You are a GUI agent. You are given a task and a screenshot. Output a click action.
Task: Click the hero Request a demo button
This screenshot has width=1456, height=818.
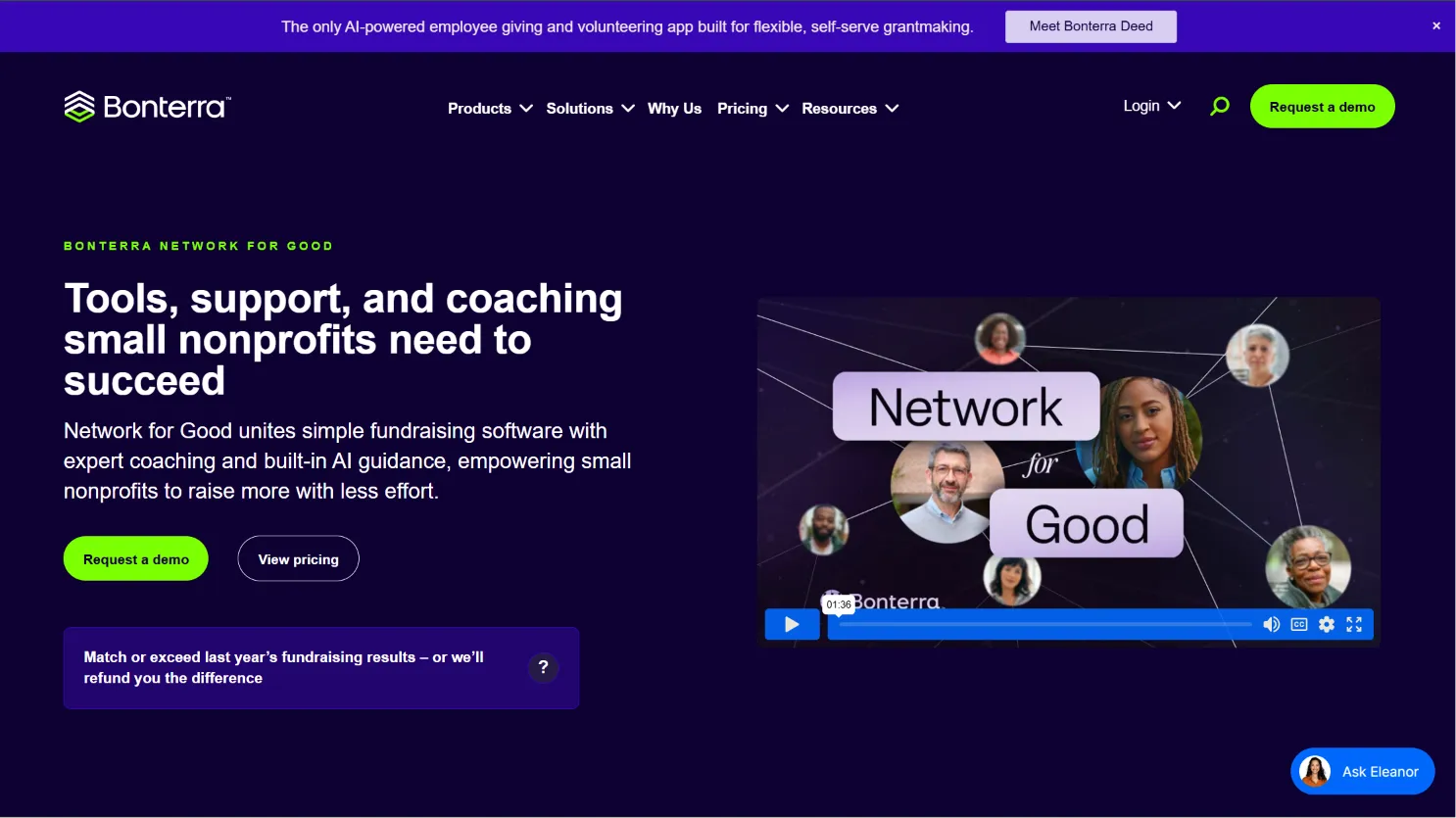point(136,558)
